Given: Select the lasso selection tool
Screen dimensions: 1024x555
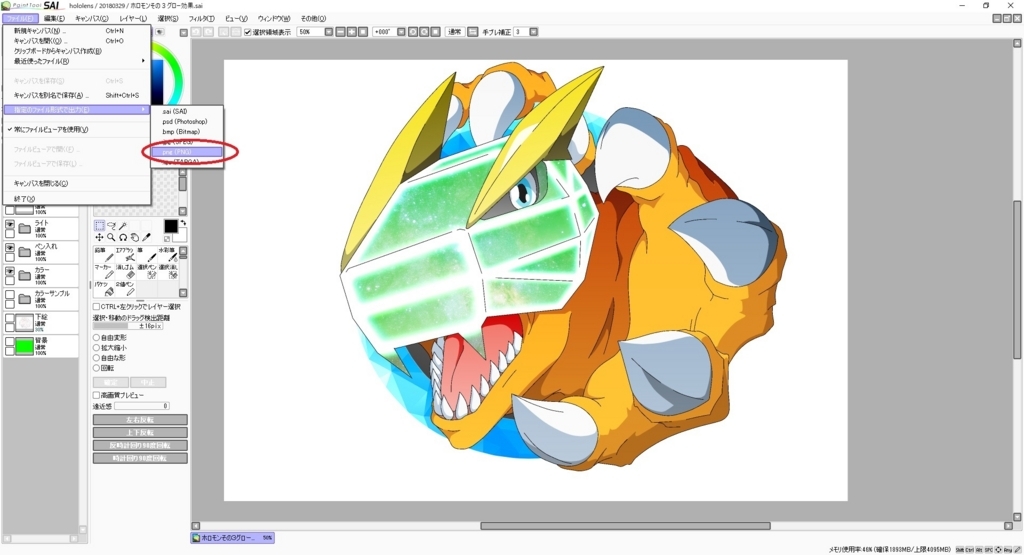Looking at the screenshot, I should [x=111, y=226].
